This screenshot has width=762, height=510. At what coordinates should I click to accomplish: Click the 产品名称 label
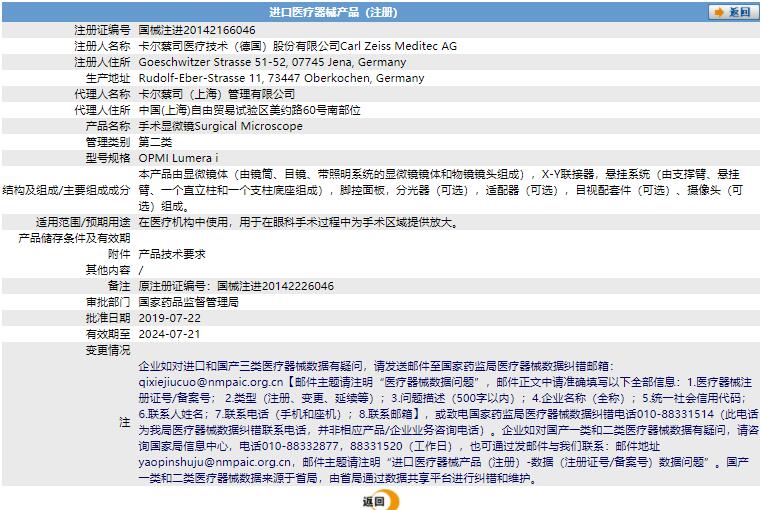click(108, 126)
